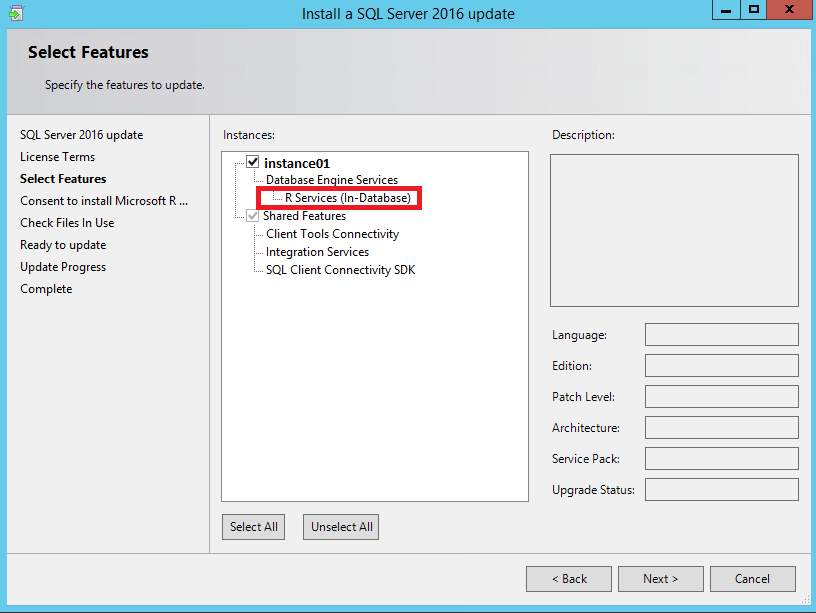816x613 pixels.
Task: Toggle the instance01 checkbox
Action: point(252,162)
